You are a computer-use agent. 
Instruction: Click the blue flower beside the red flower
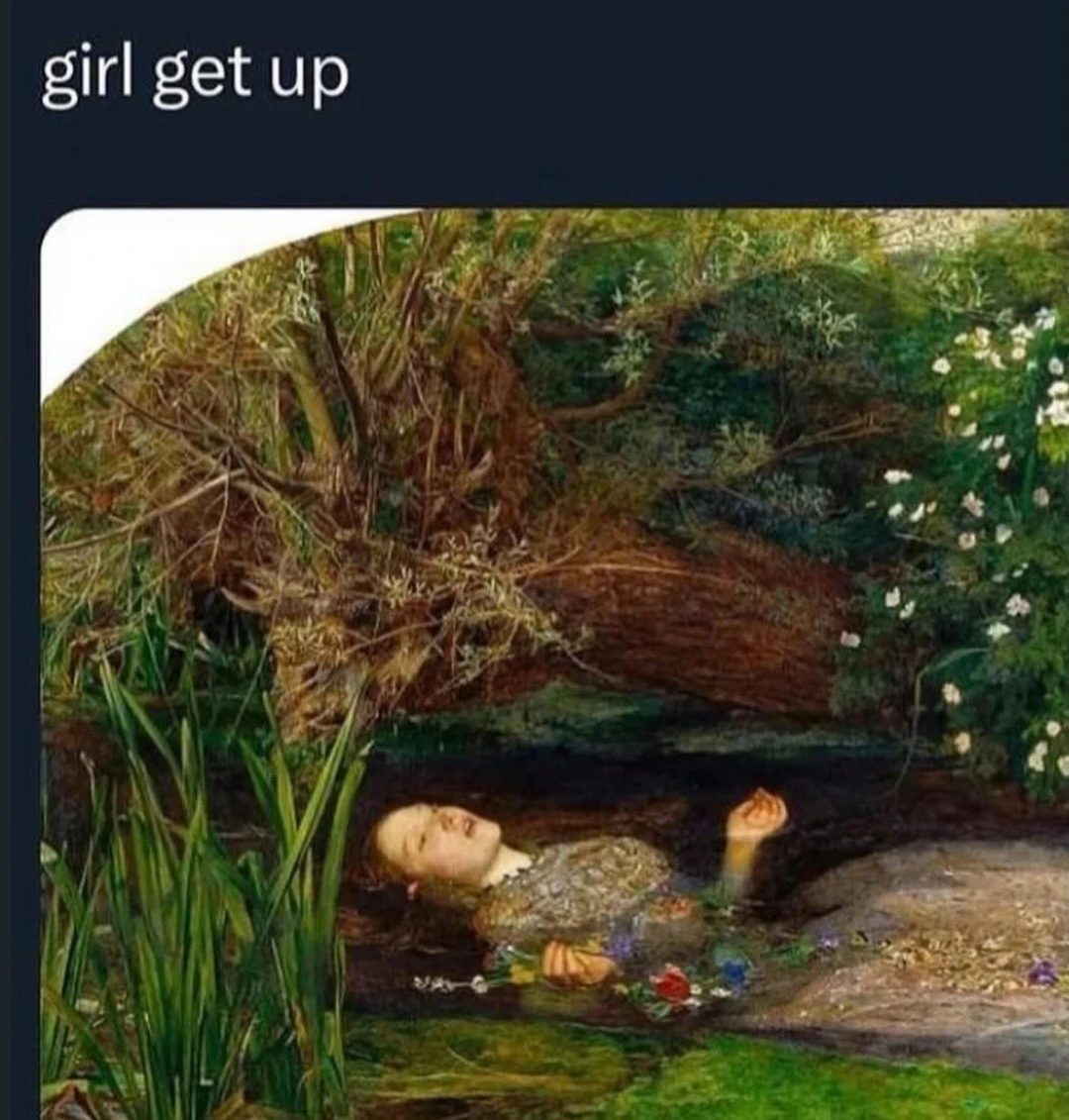pos(734,970)
